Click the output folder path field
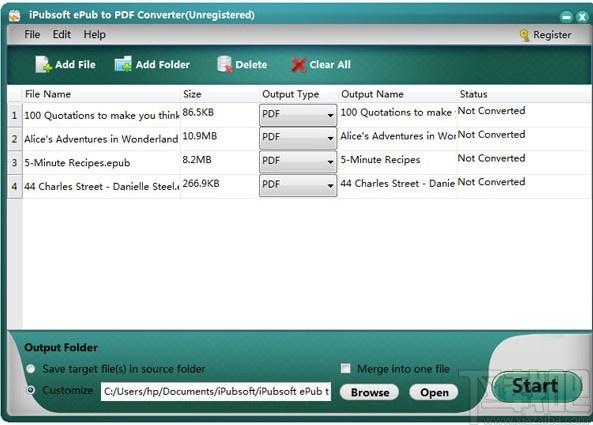593x425 pixels. [216, 391]
